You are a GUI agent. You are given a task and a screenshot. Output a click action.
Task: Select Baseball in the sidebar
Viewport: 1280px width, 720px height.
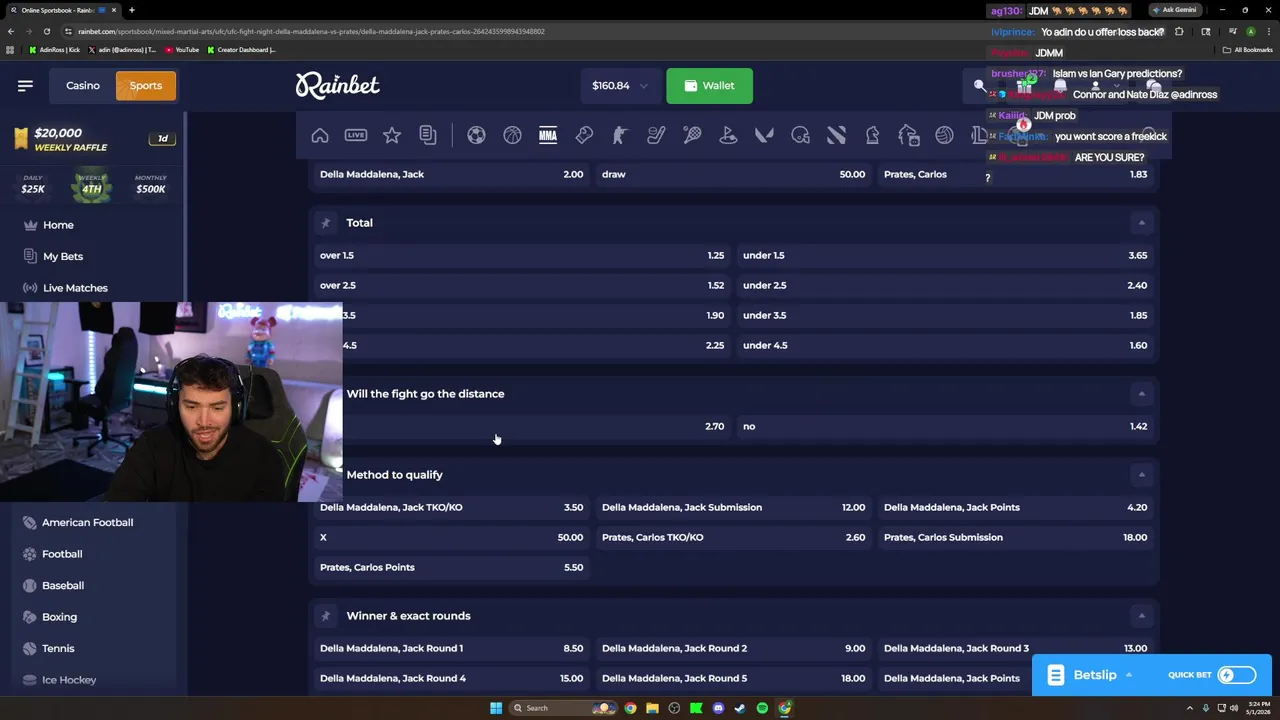coord(63,586)
